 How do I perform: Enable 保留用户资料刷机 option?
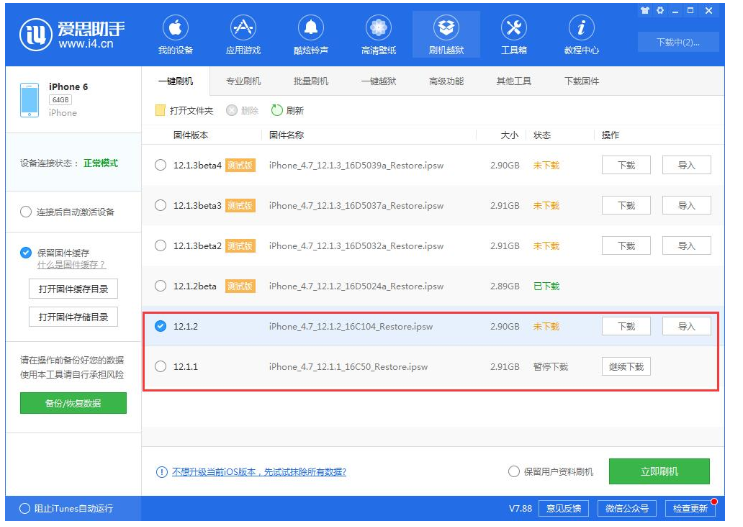point(514,471)
